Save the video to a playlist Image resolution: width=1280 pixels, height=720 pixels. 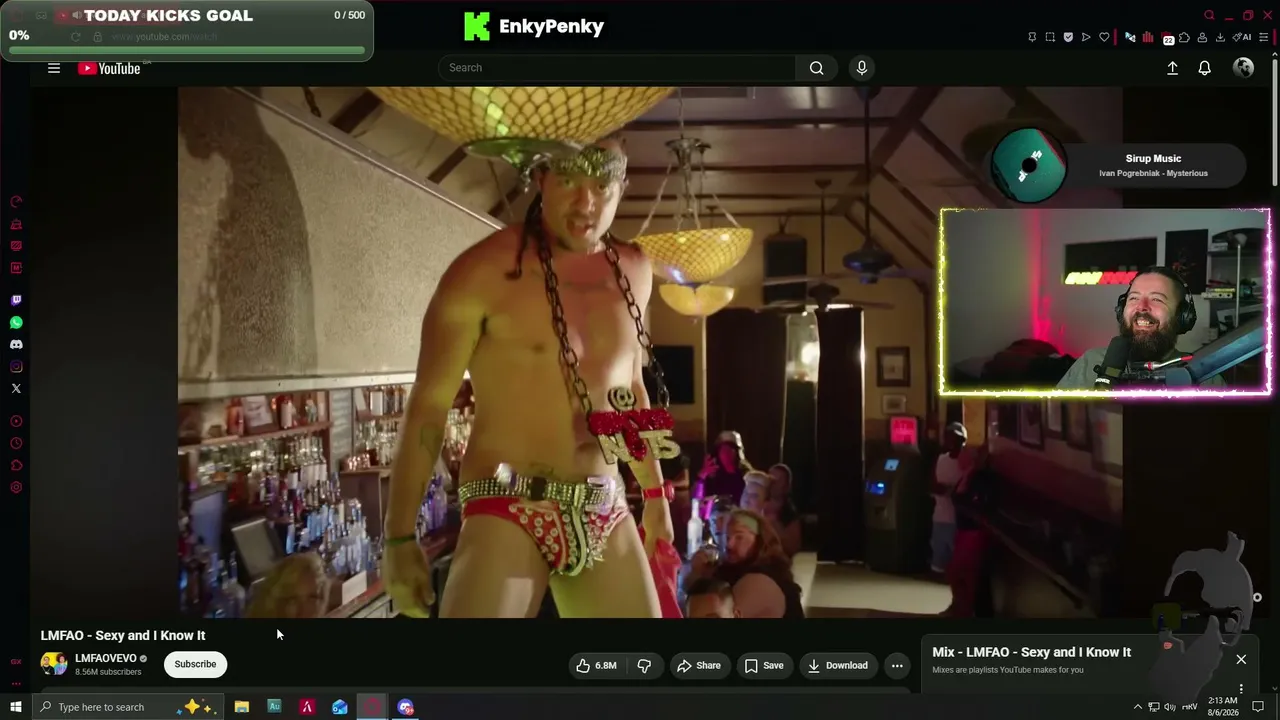(764, 666)
